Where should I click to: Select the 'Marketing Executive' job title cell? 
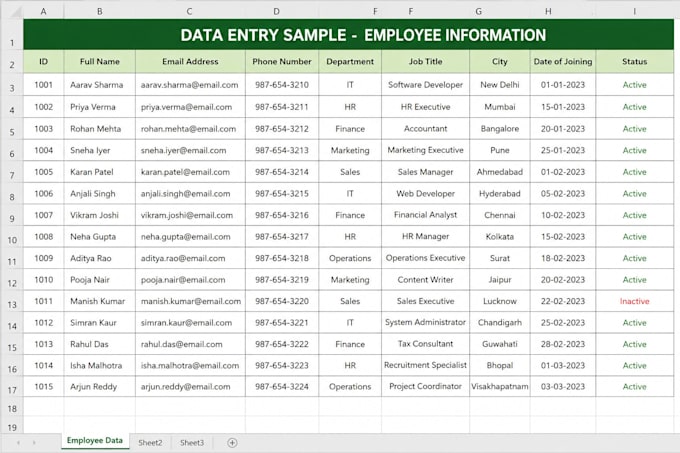tap(425, 150)
